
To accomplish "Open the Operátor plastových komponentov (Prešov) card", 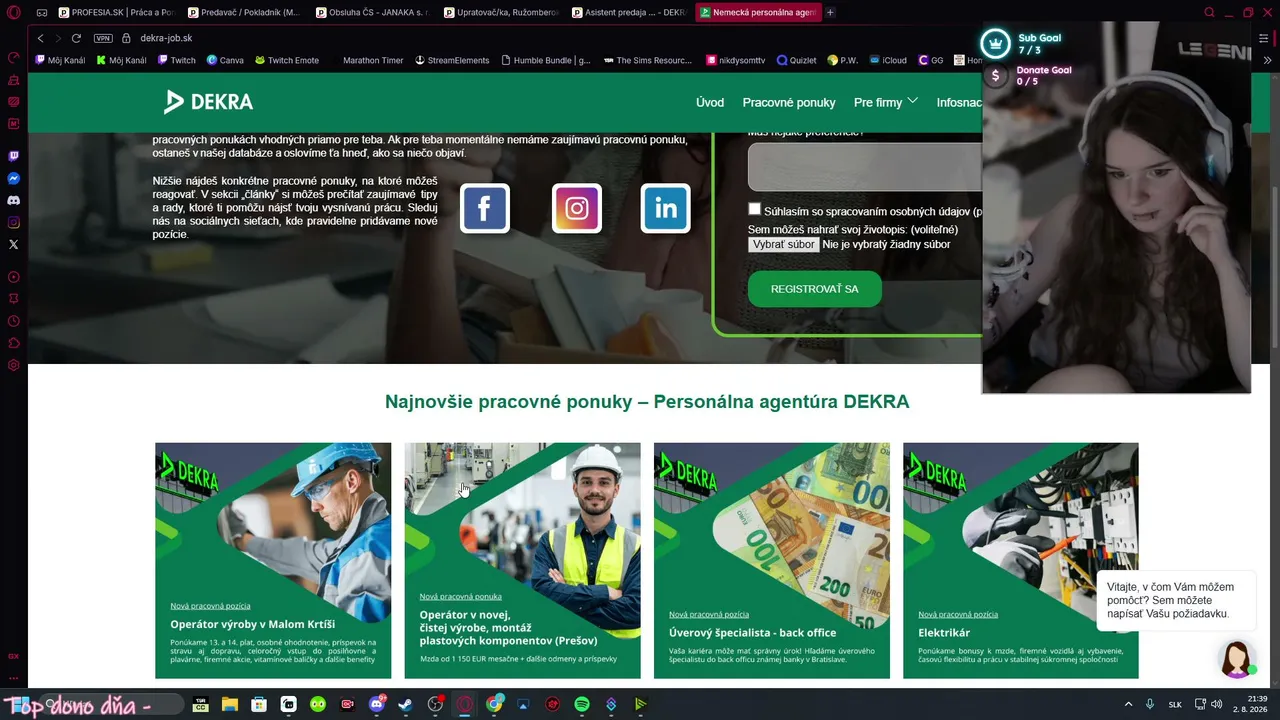I will point(522,560).
